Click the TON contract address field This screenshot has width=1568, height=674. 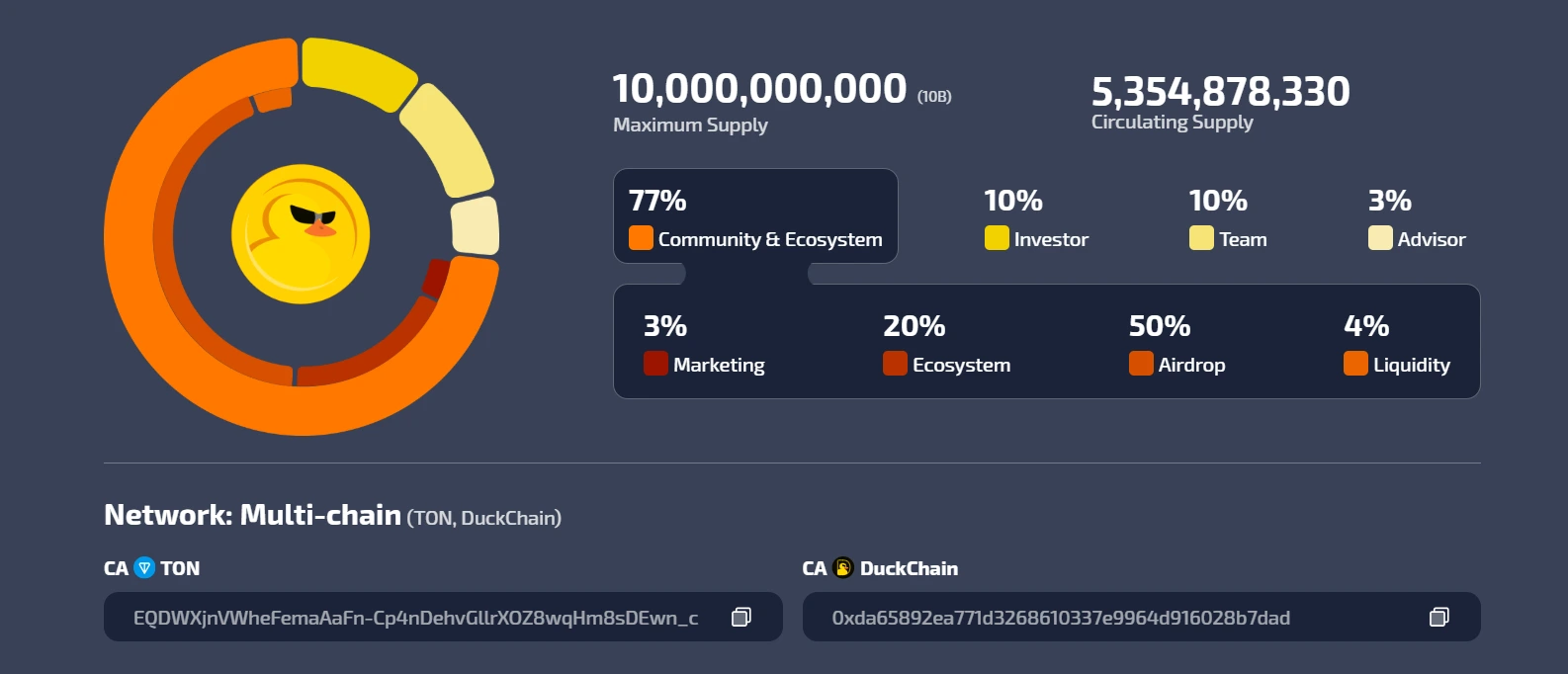pyautogui.click(x=443, y=617)
